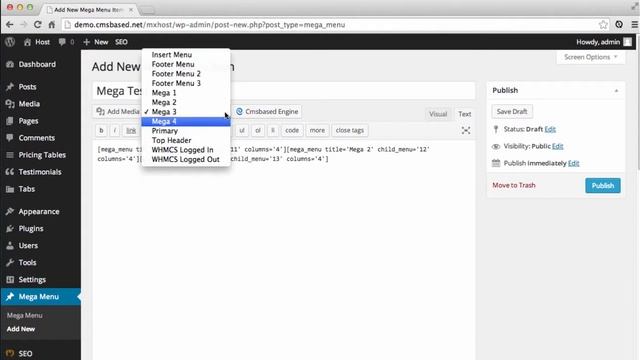Select WHMCS Logged In option

click(186, 150)
